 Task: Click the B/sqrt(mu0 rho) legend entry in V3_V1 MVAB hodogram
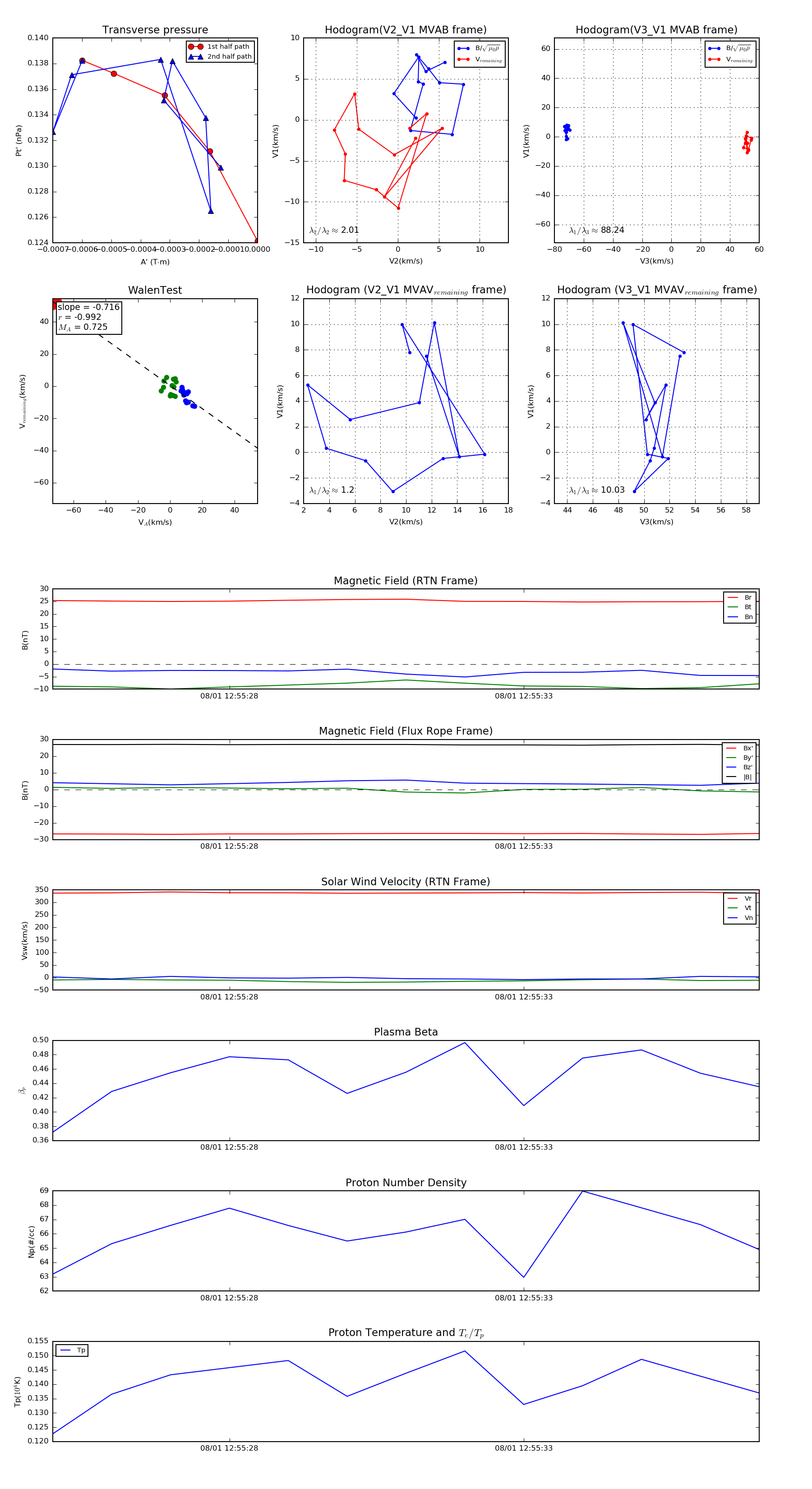coord(730,49)
